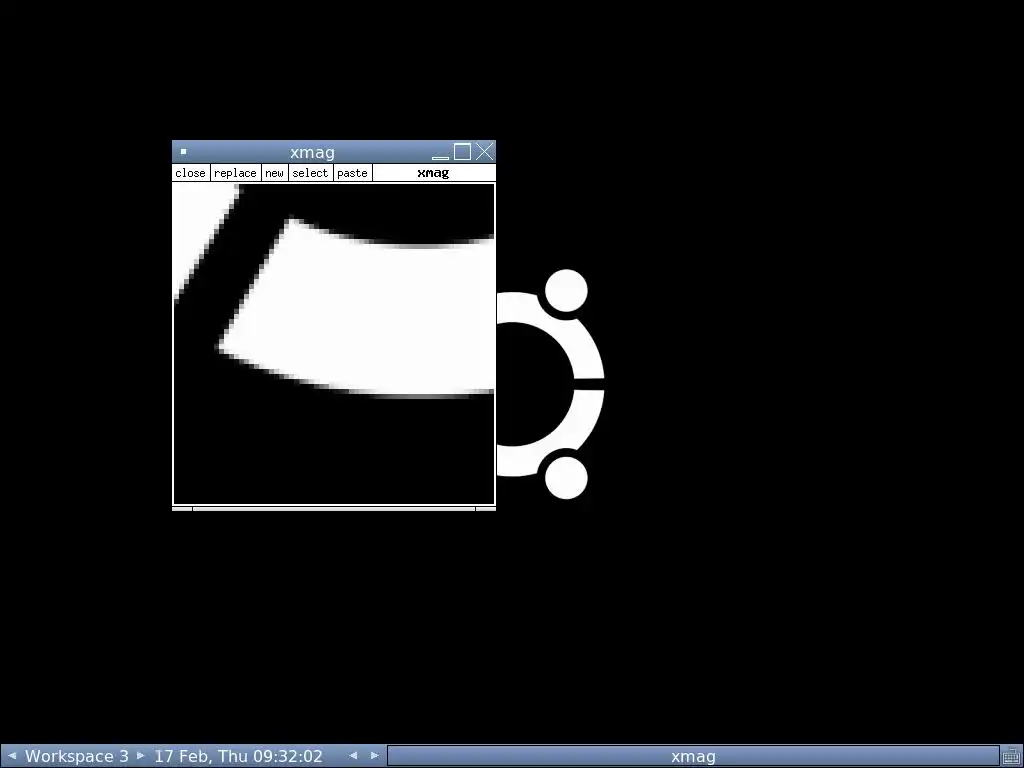Switch to previous workspace using left arrow
Image resolution: width=1024 pixels, height=768 pixels.
click(12, 756)
